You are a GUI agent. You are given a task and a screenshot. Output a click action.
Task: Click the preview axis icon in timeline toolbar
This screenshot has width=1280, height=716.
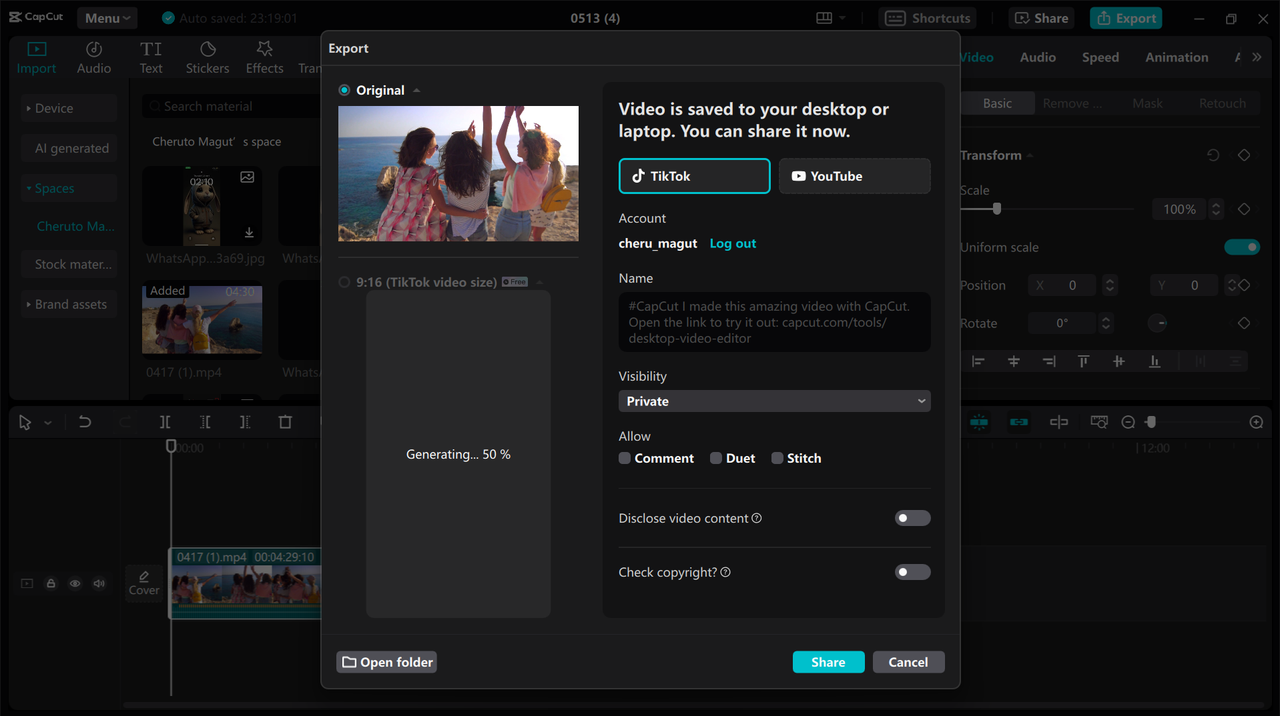[1059, 422]
